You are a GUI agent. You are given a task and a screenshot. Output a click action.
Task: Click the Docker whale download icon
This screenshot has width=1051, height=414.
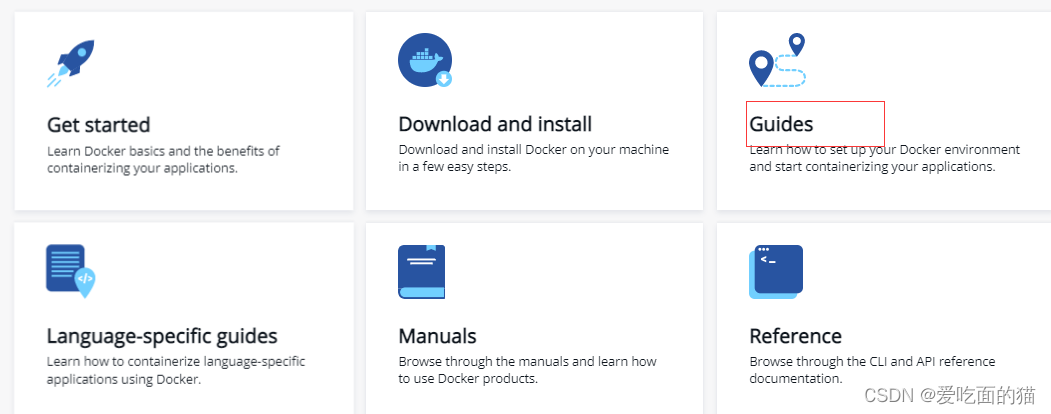tap(425, 60)
